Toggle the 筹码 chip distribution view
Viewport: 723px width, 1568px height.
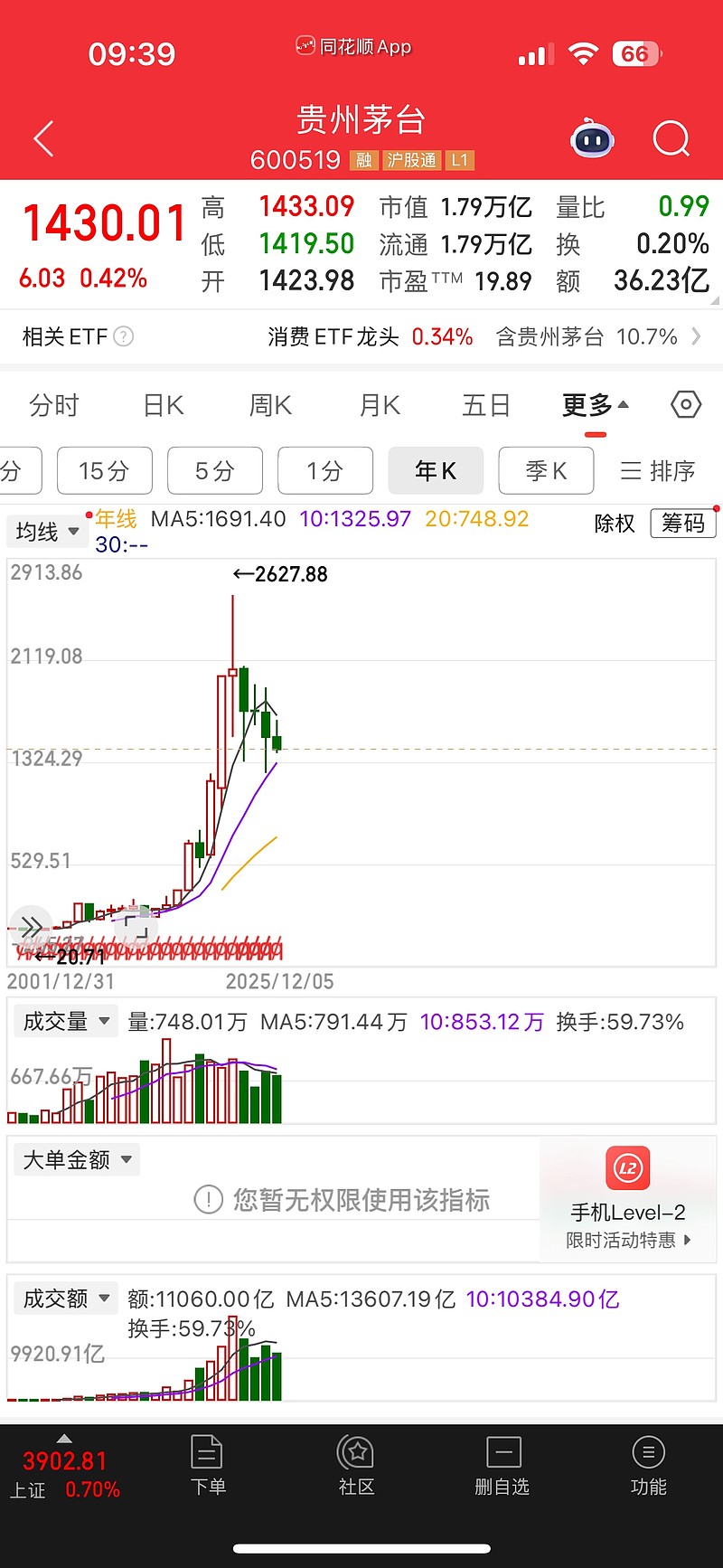click(682, 524)
